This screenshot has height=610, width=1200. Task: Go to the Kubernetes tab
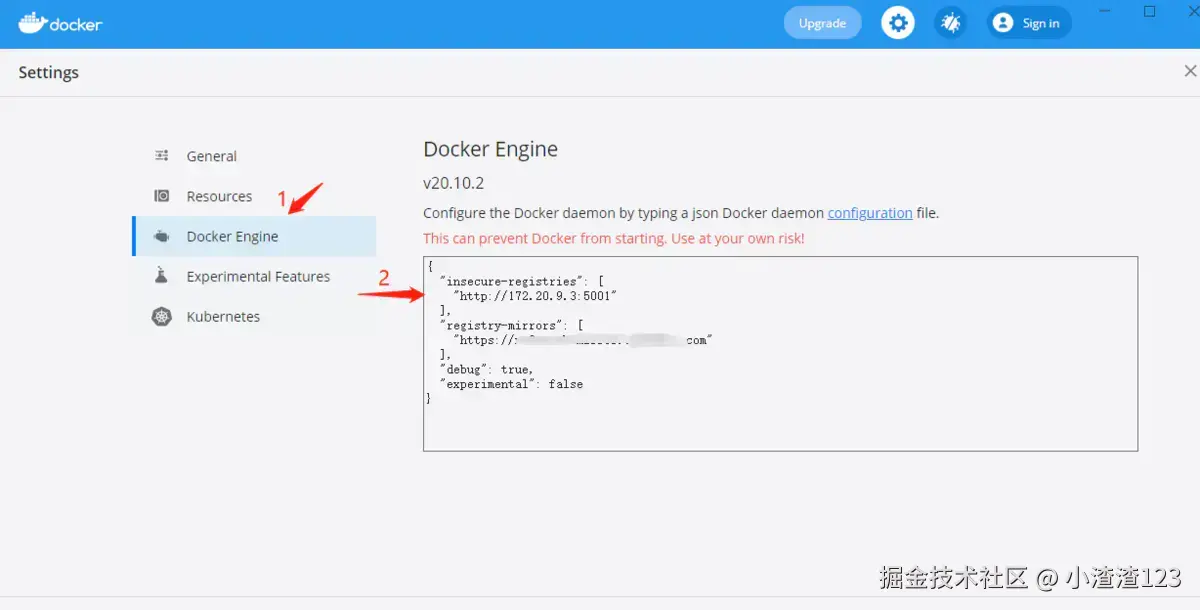pos(254,316)
